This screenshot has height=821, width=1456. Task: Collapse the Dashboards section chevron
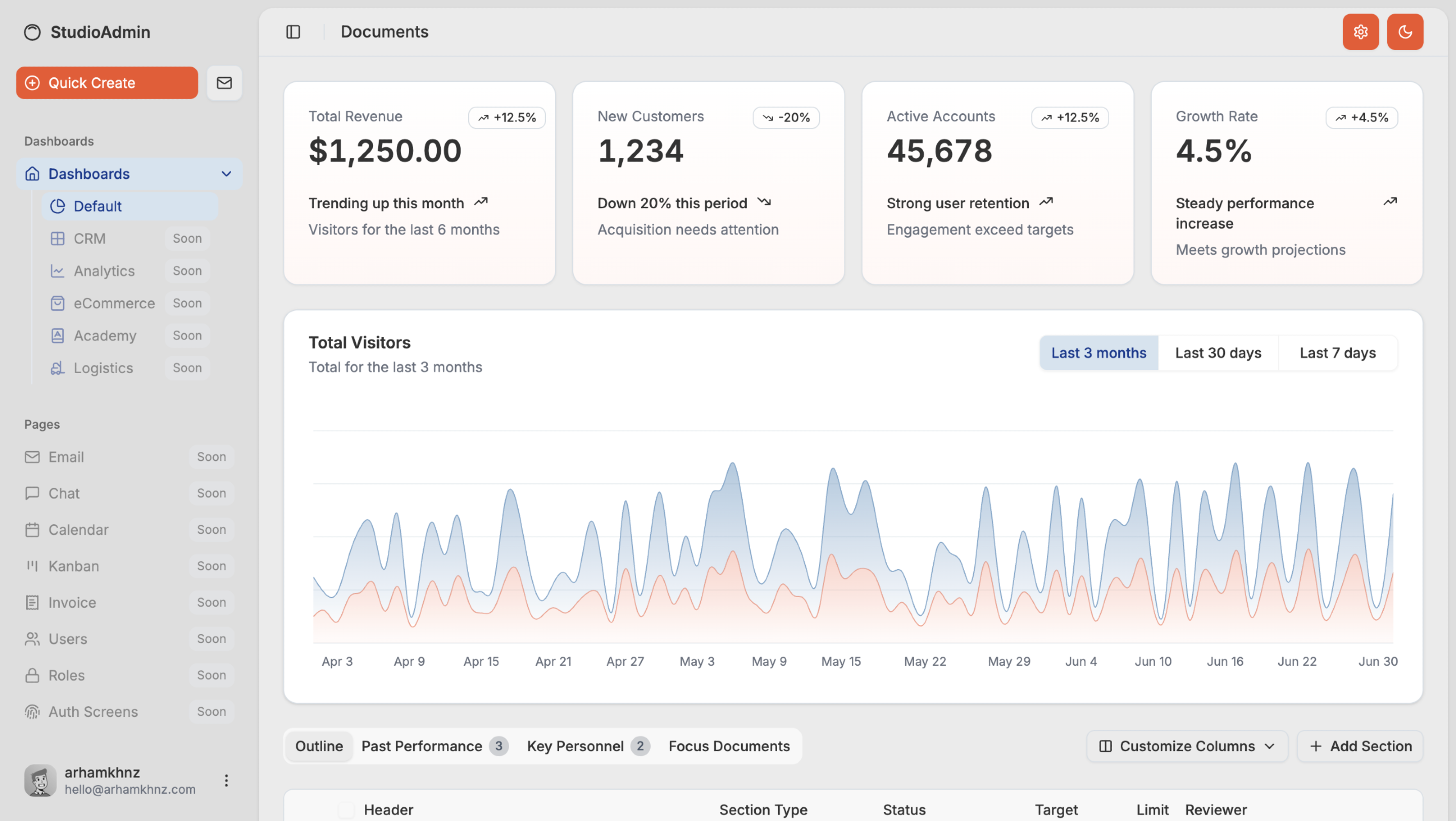(226, 173)
